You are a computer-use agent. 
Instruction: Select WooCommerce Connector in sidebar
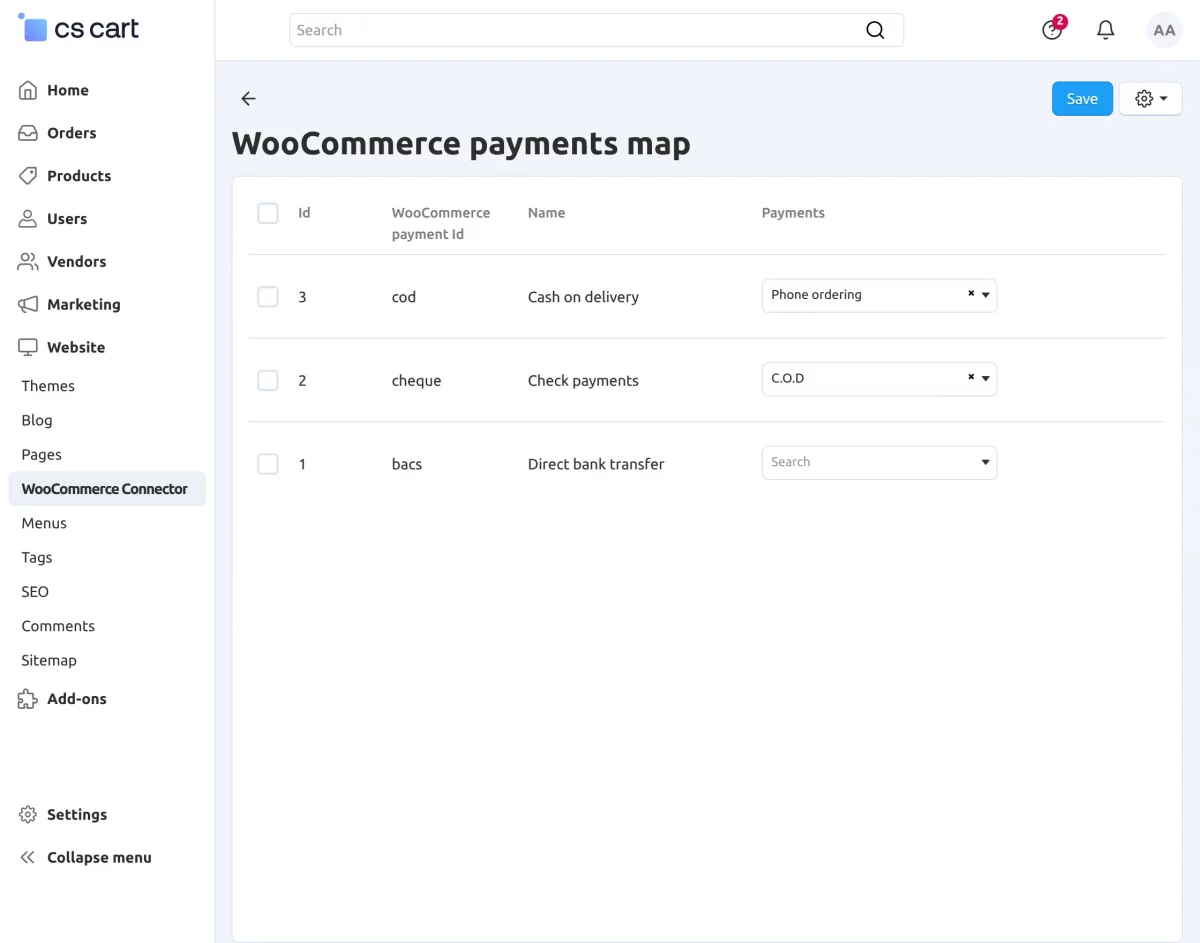pos(107,489)
